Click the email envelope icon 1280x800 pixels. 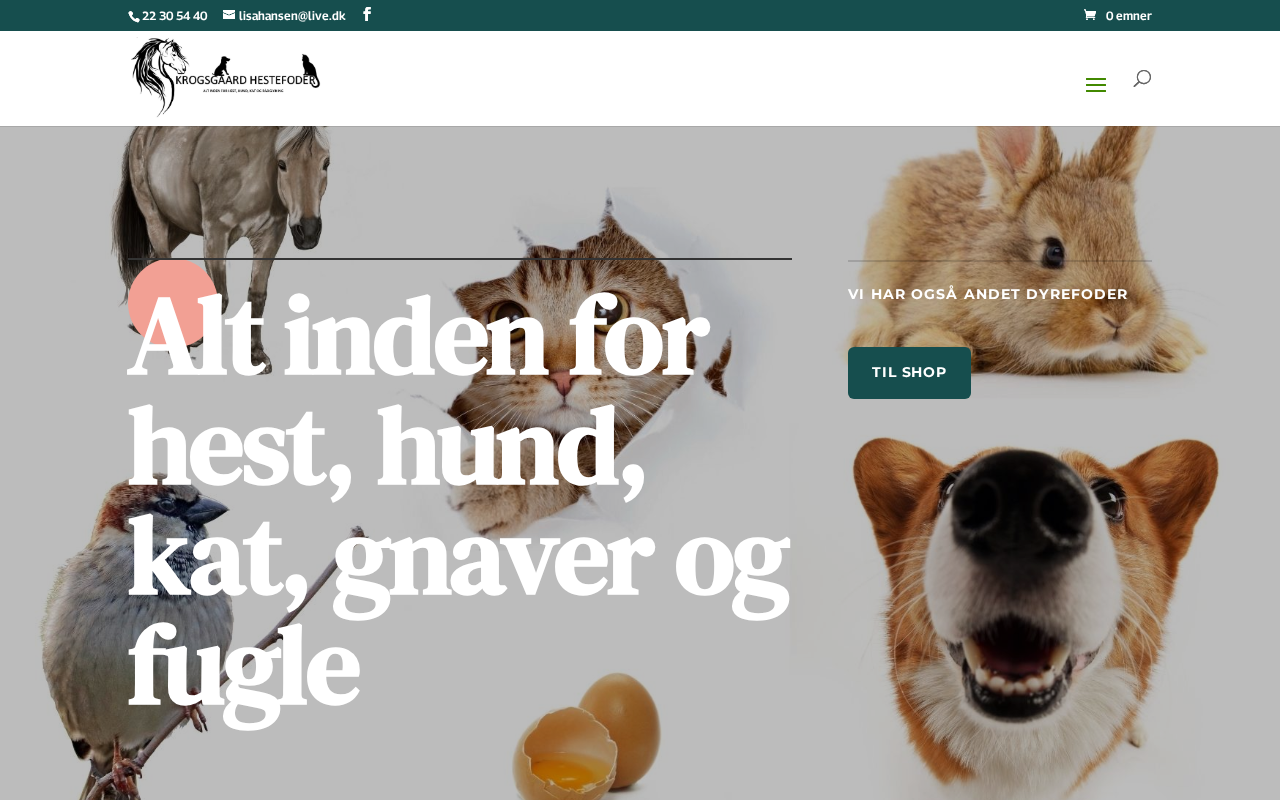(x=229, y=15)
